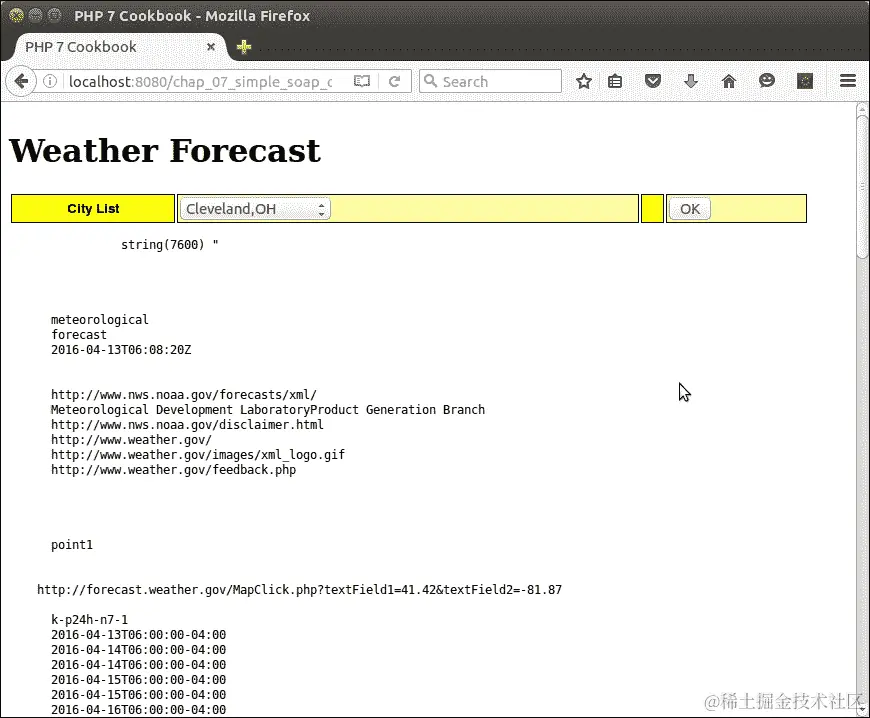Click the City List label
Viewport: 870px width, 718px height.
(93, 209)
